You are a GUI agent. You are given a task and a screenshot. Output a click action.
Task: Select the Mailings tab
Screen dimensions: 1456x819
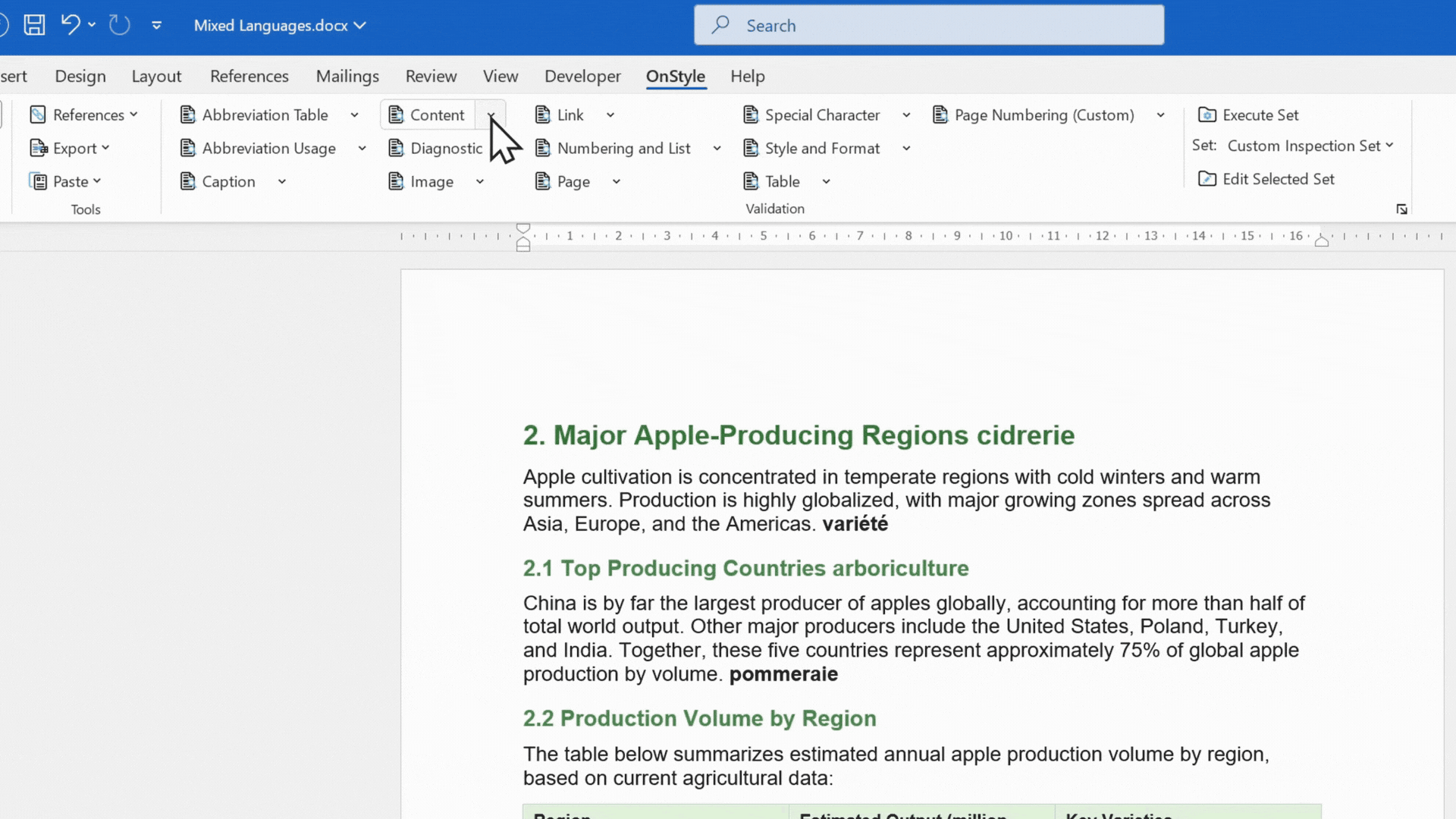click(347, 76)
